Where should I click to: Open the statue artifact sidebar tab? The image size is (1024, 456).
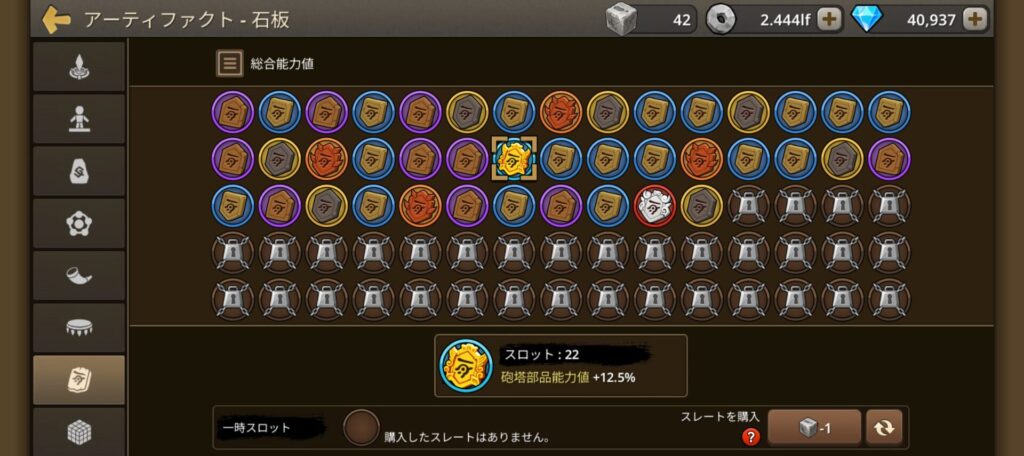pyautogui.click(x=79, y=119)
